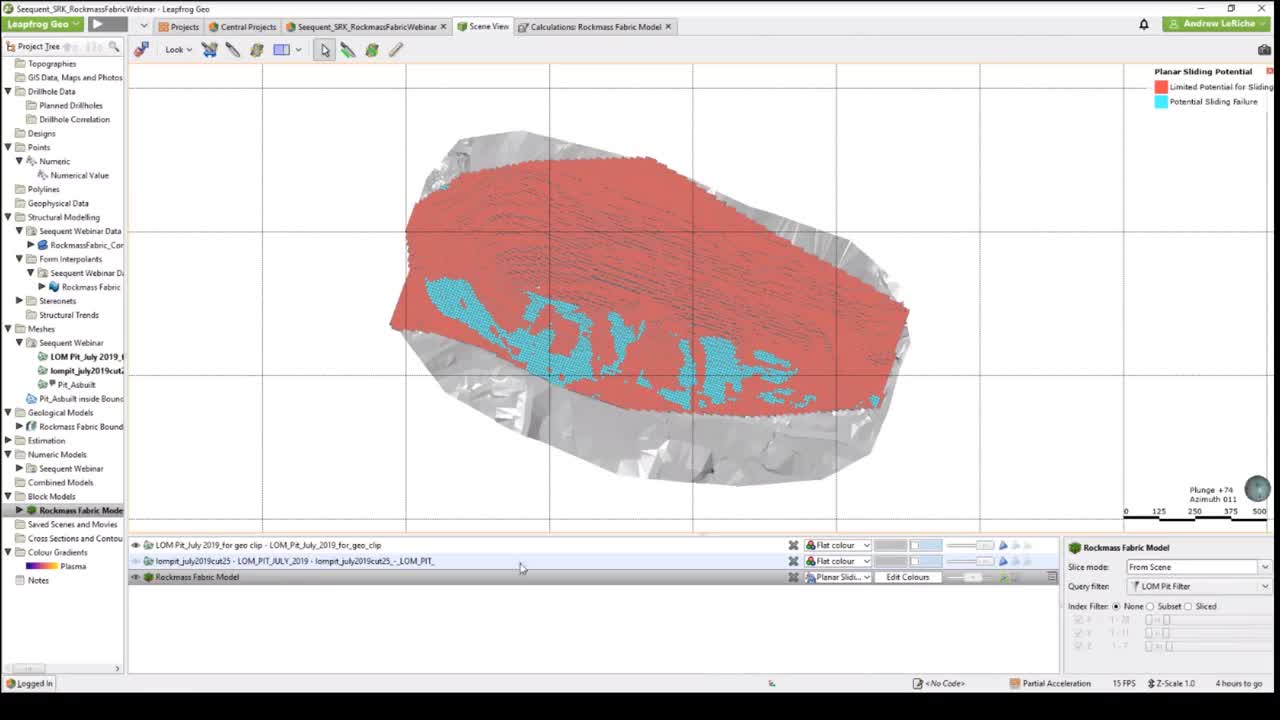Open the Leapfrog Geo main menu dropdown

[43, 24]
